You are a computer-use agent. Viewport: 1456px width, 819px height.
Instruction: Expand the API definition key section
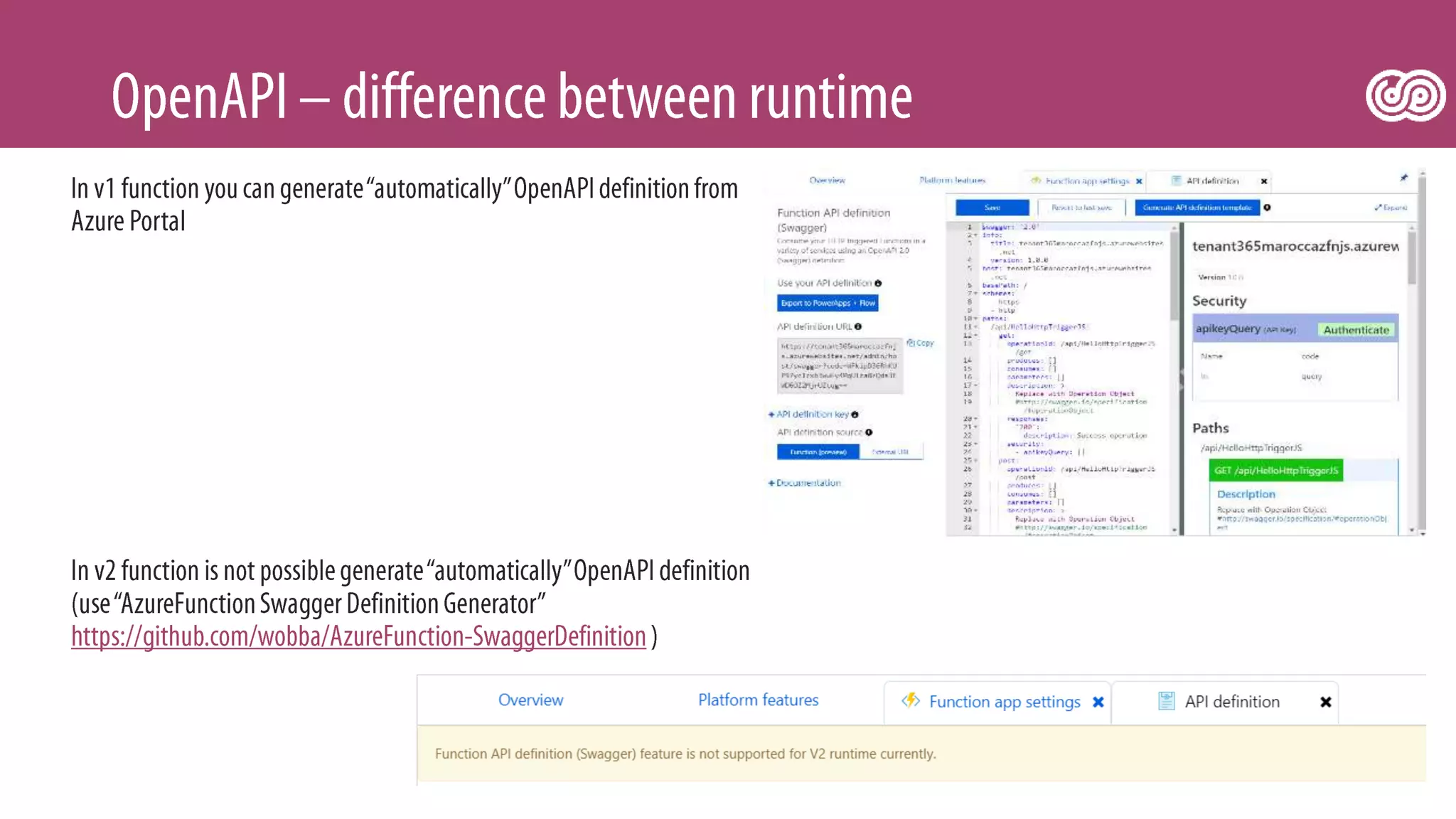pyautogui.click(x=812, y=414)
